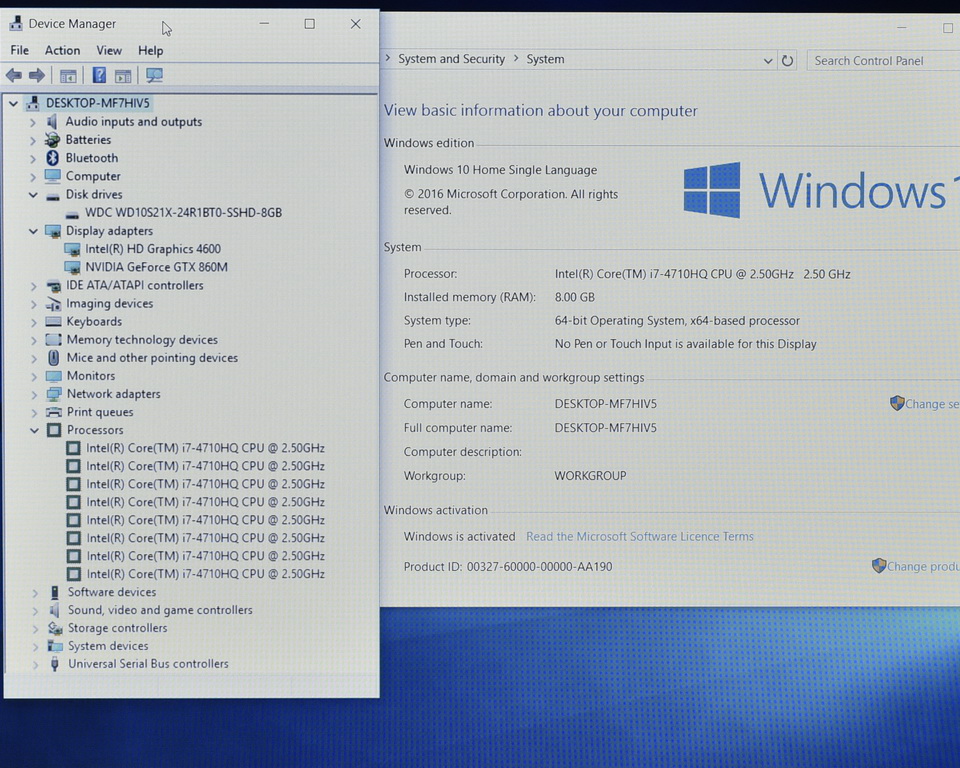Click the Product ID 00327-60000-00000-AA190 text
Image resolution: width=960 pixels, height=768 pixels.
(508, 567)
